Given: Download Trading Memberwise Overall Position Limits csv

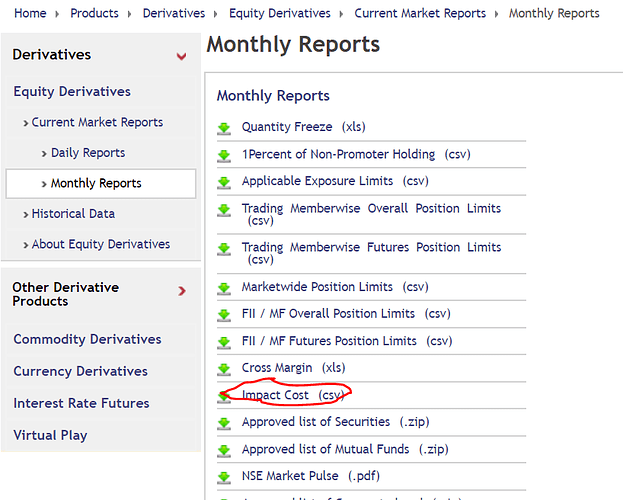Looking at the screenshot, I should (x=371, y=214).
